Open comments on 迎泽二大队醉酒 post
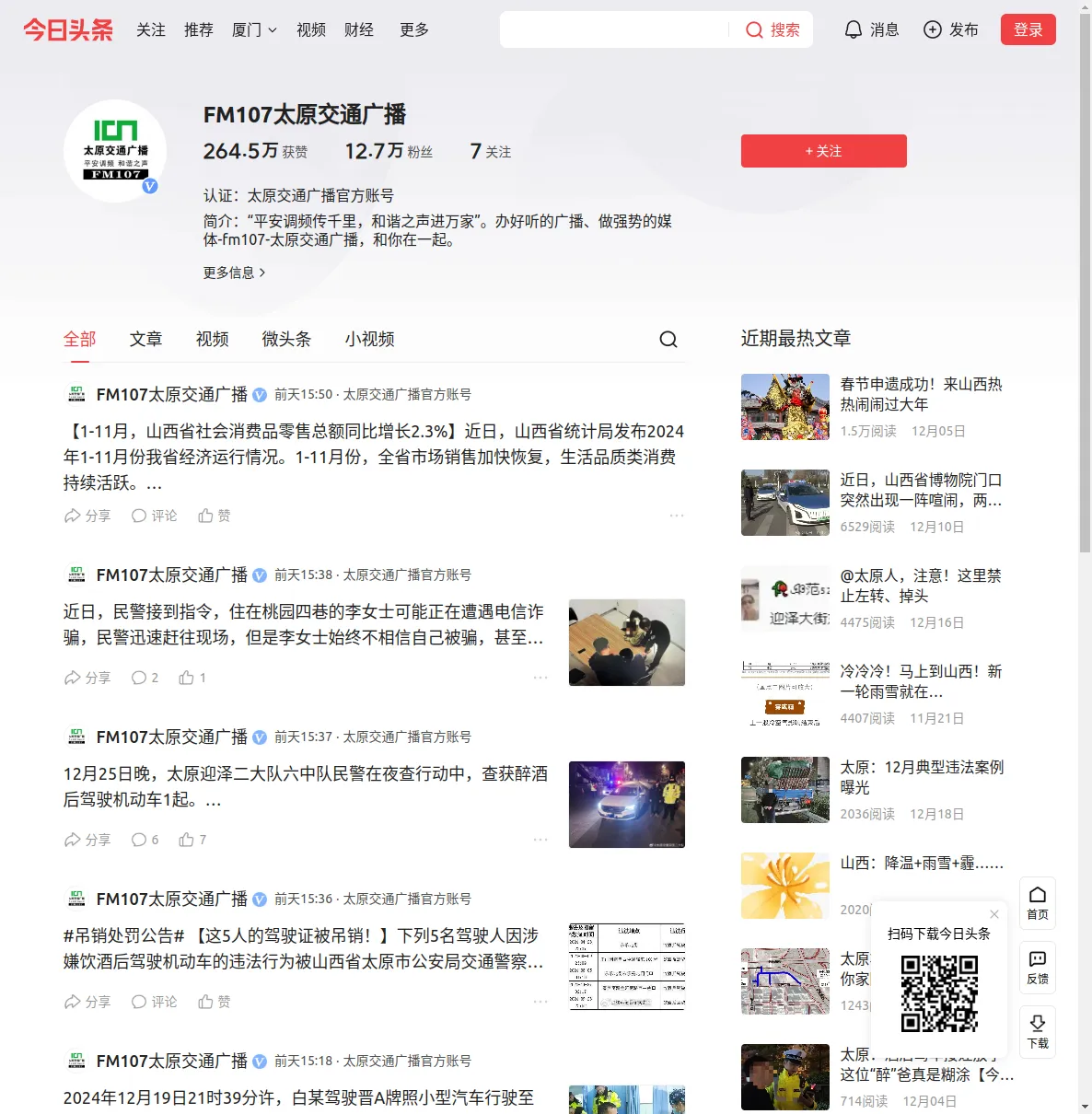The image size is (1092, 1114). (x=145, y=840)
